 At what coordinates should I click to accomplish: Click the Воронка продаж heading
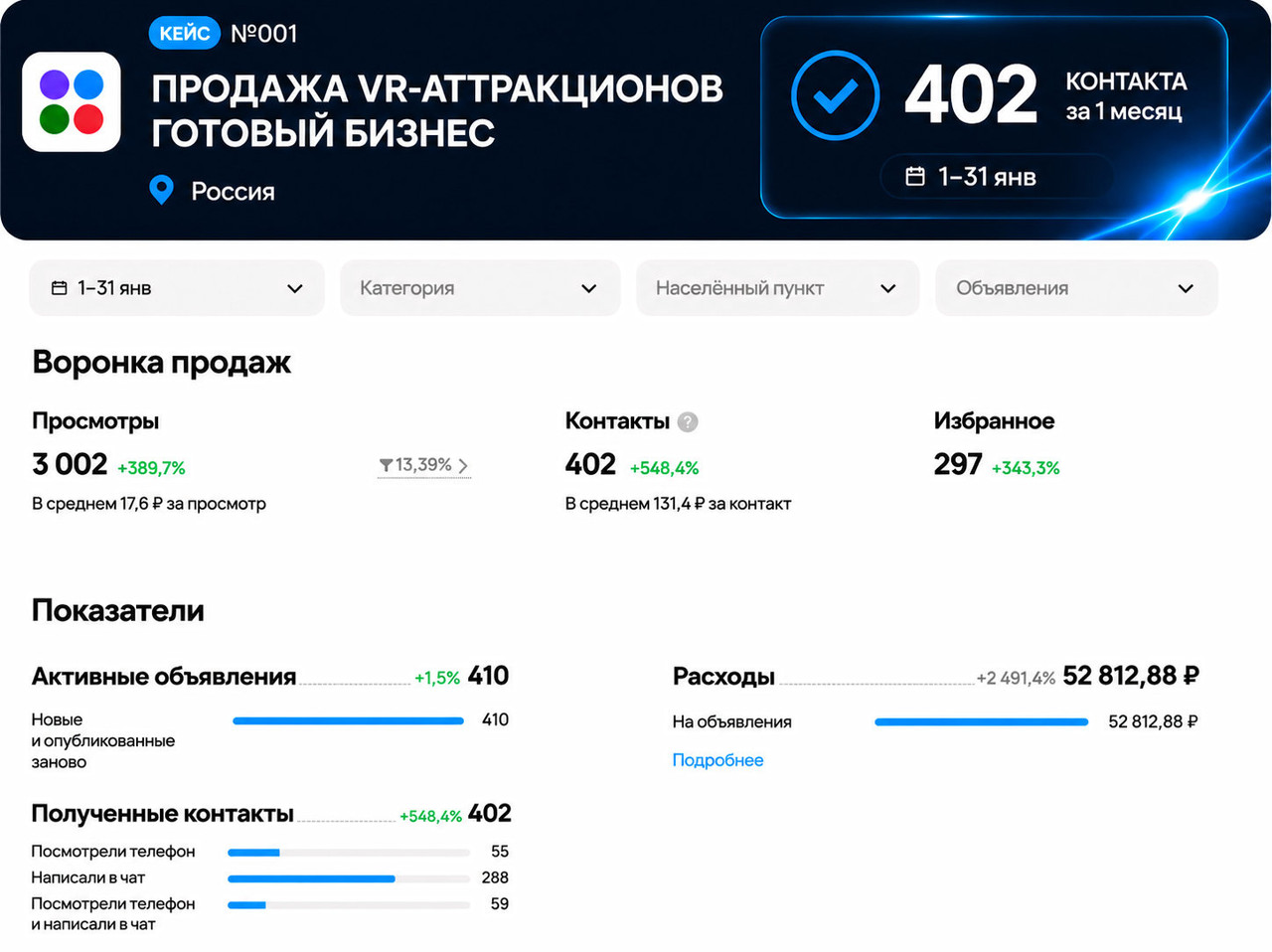161,363
